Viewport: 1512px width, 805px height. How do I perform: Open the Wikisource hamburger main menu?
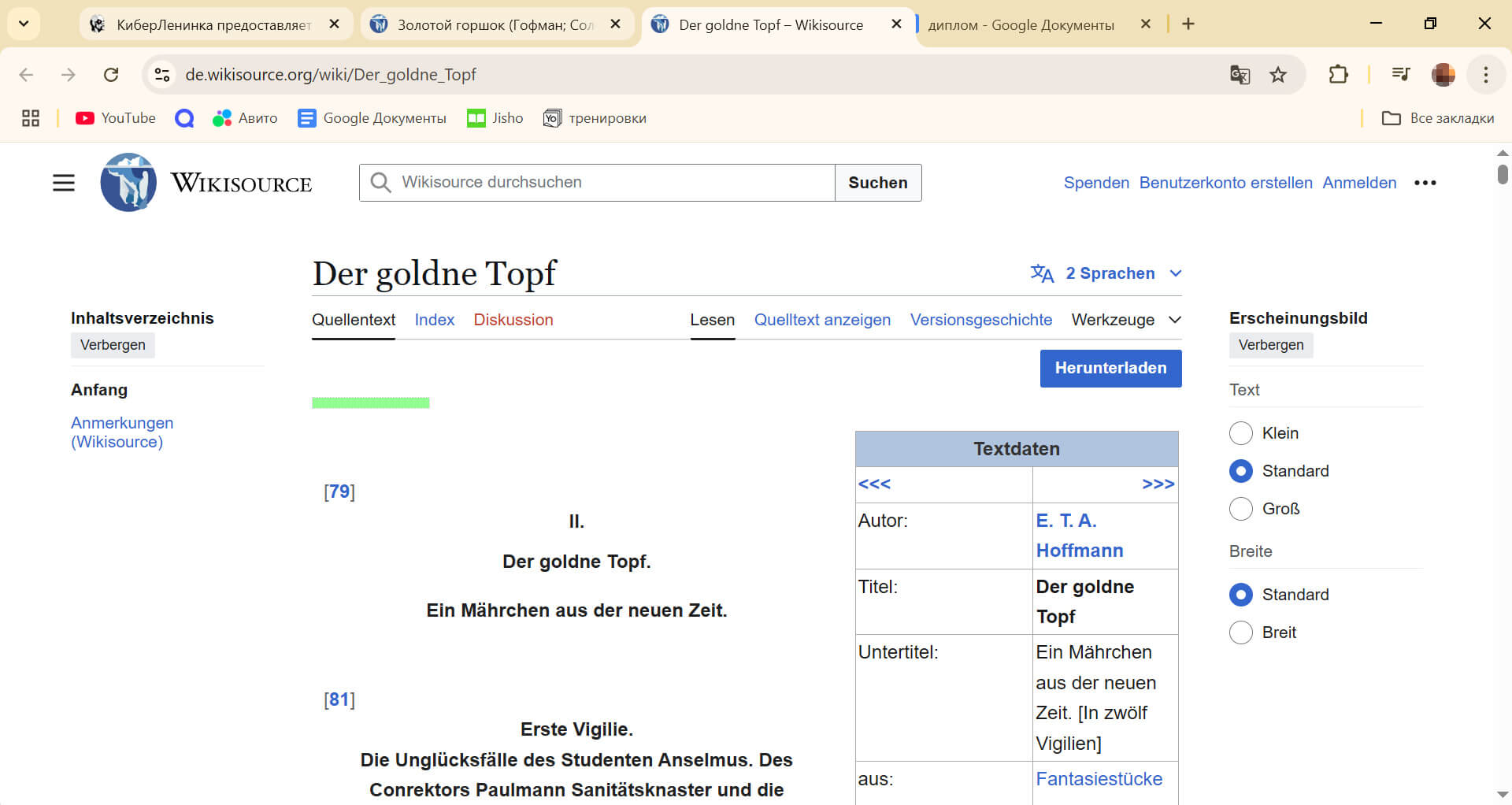(64, 183)
